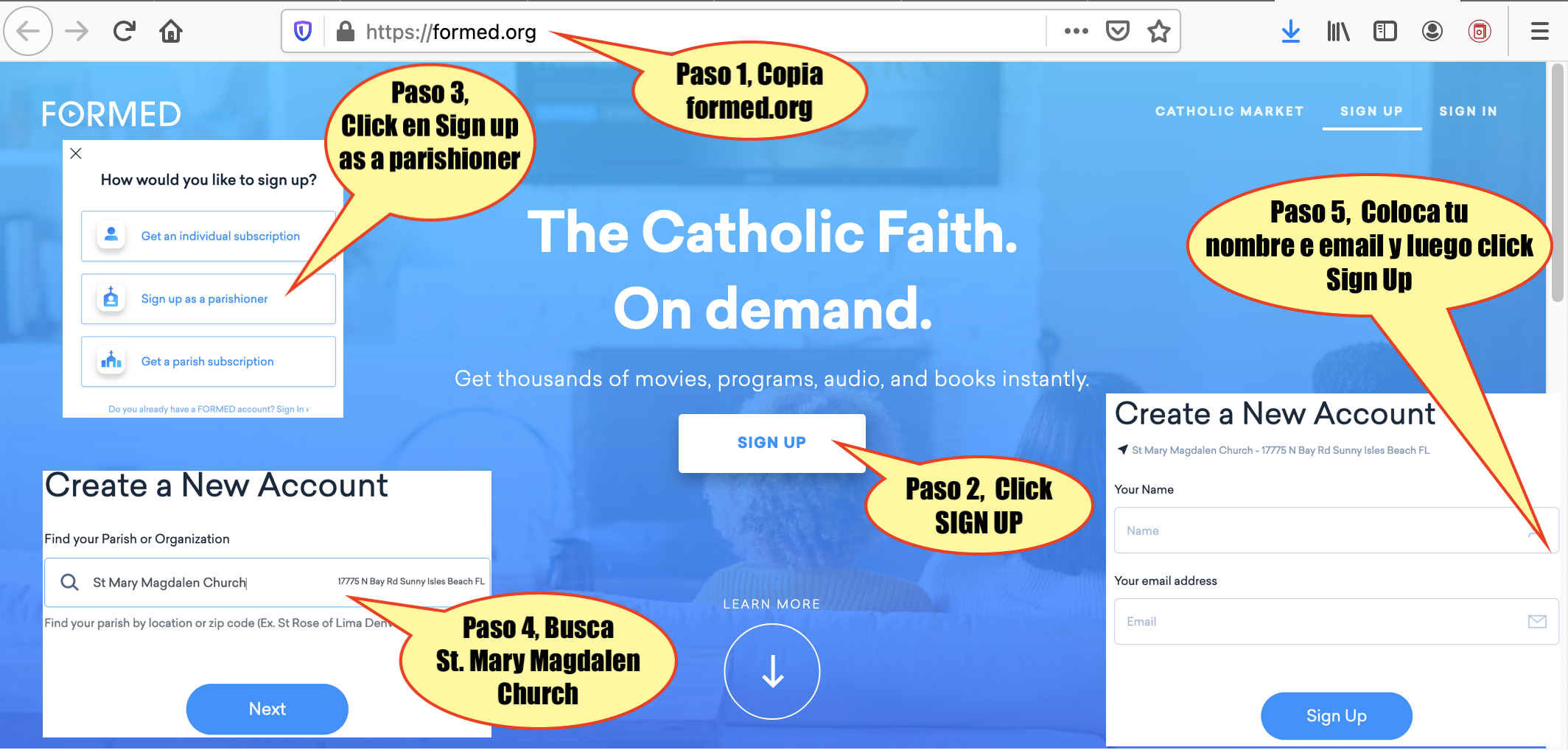Save page to Pocket icon
This screenshot has height=750, width=1568.
click(x=1118, y=31)
